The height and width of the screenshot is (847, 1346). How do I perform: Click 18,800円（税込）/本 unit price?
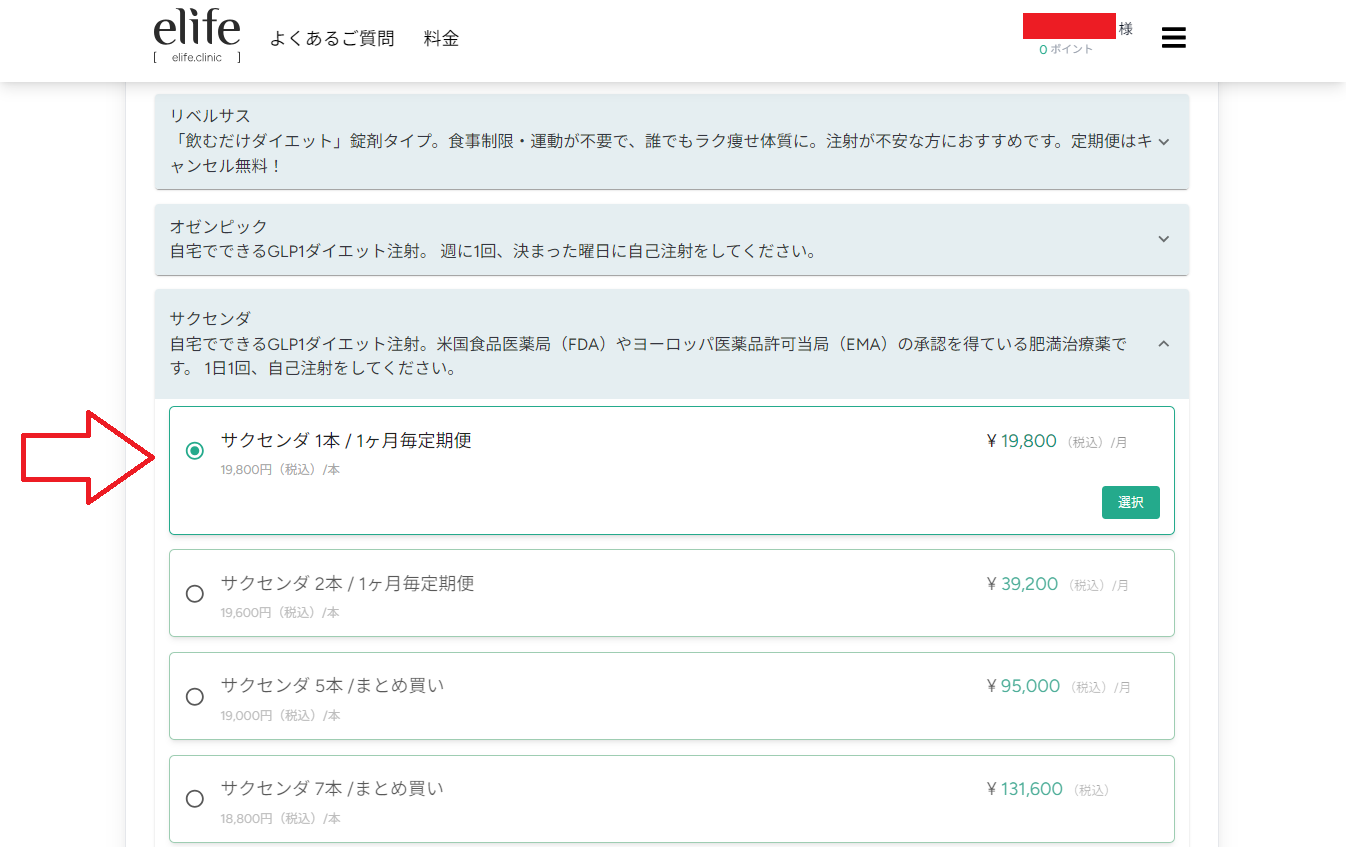click(x=280, y=818)
